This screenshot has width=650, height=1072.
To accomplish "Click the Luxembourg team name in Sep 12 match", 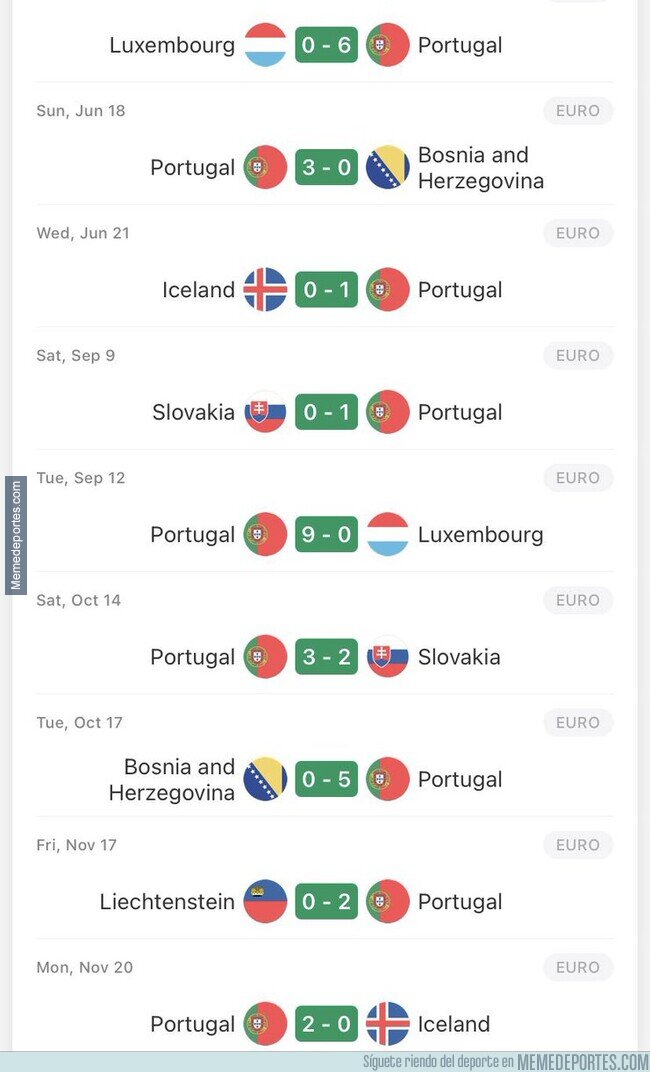I will [480, 535].
